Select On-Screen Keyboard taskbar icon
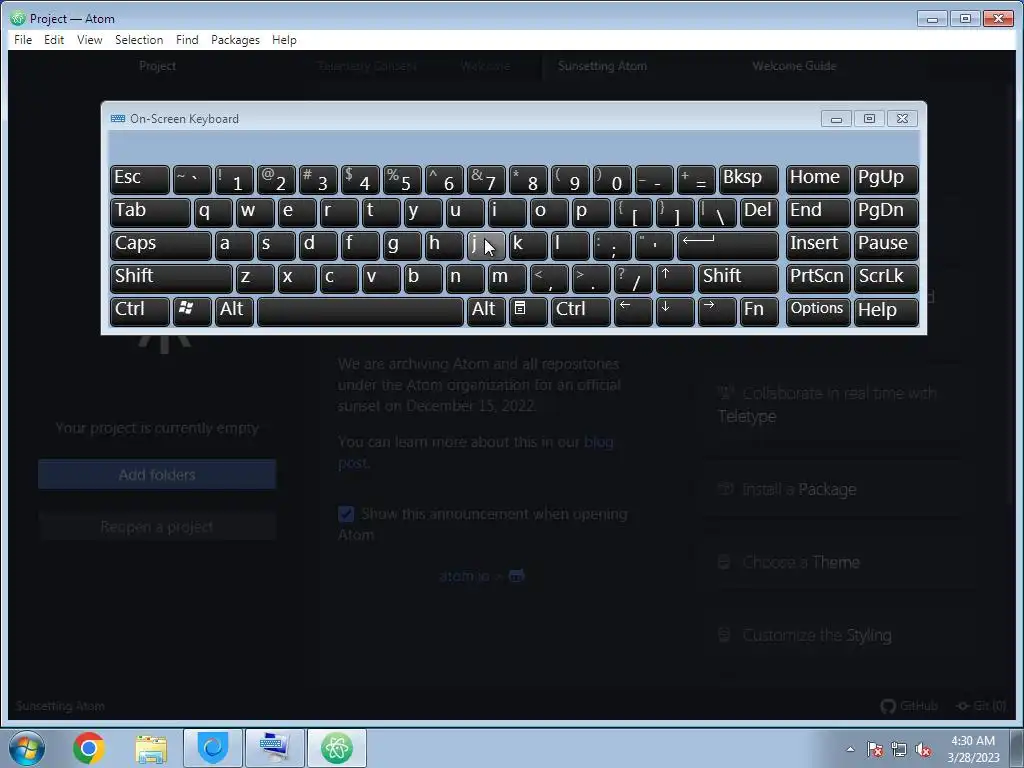 click(x=275, y=748)
